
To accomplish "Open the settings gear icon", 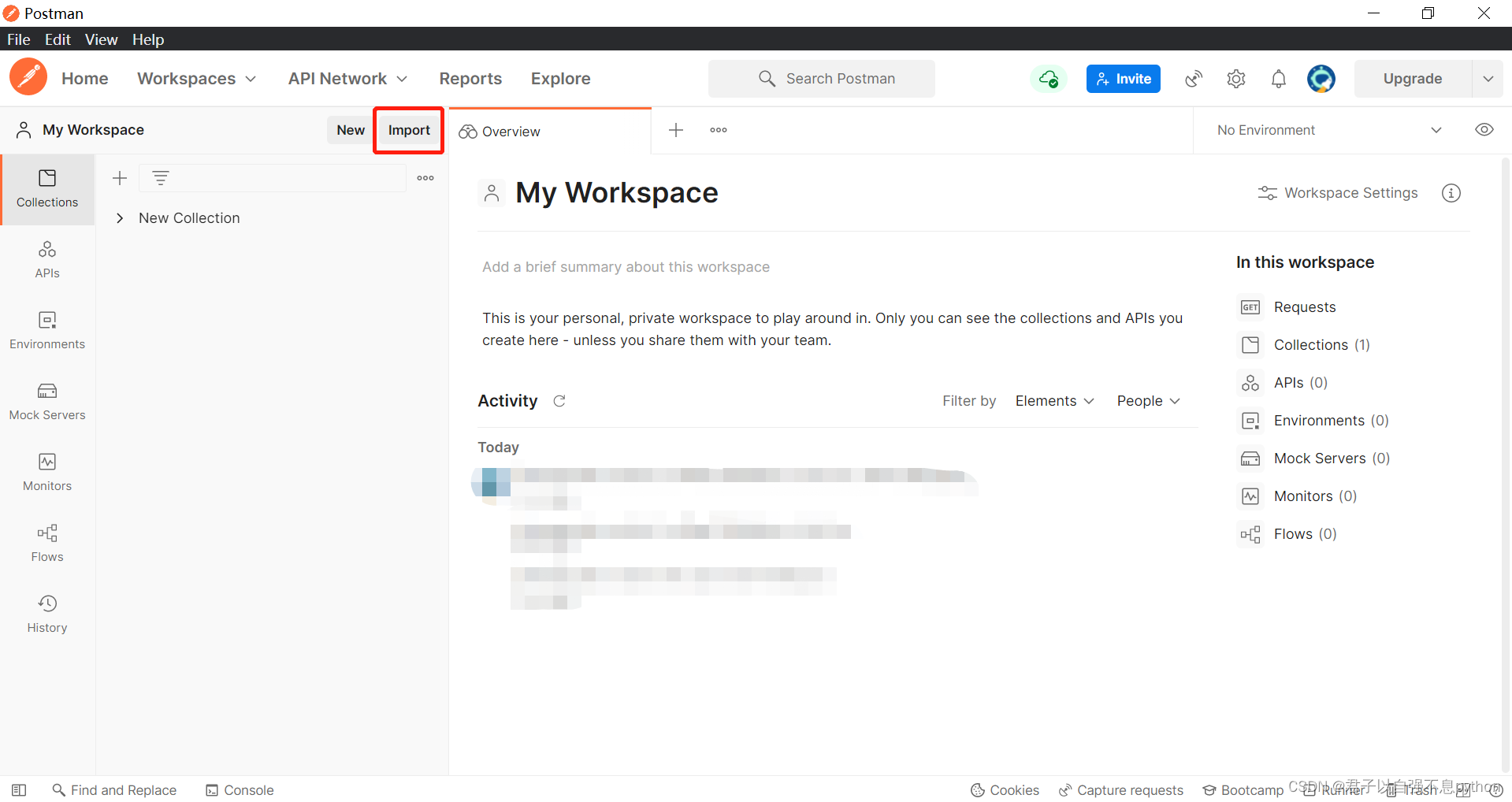I will point(1236,79).
